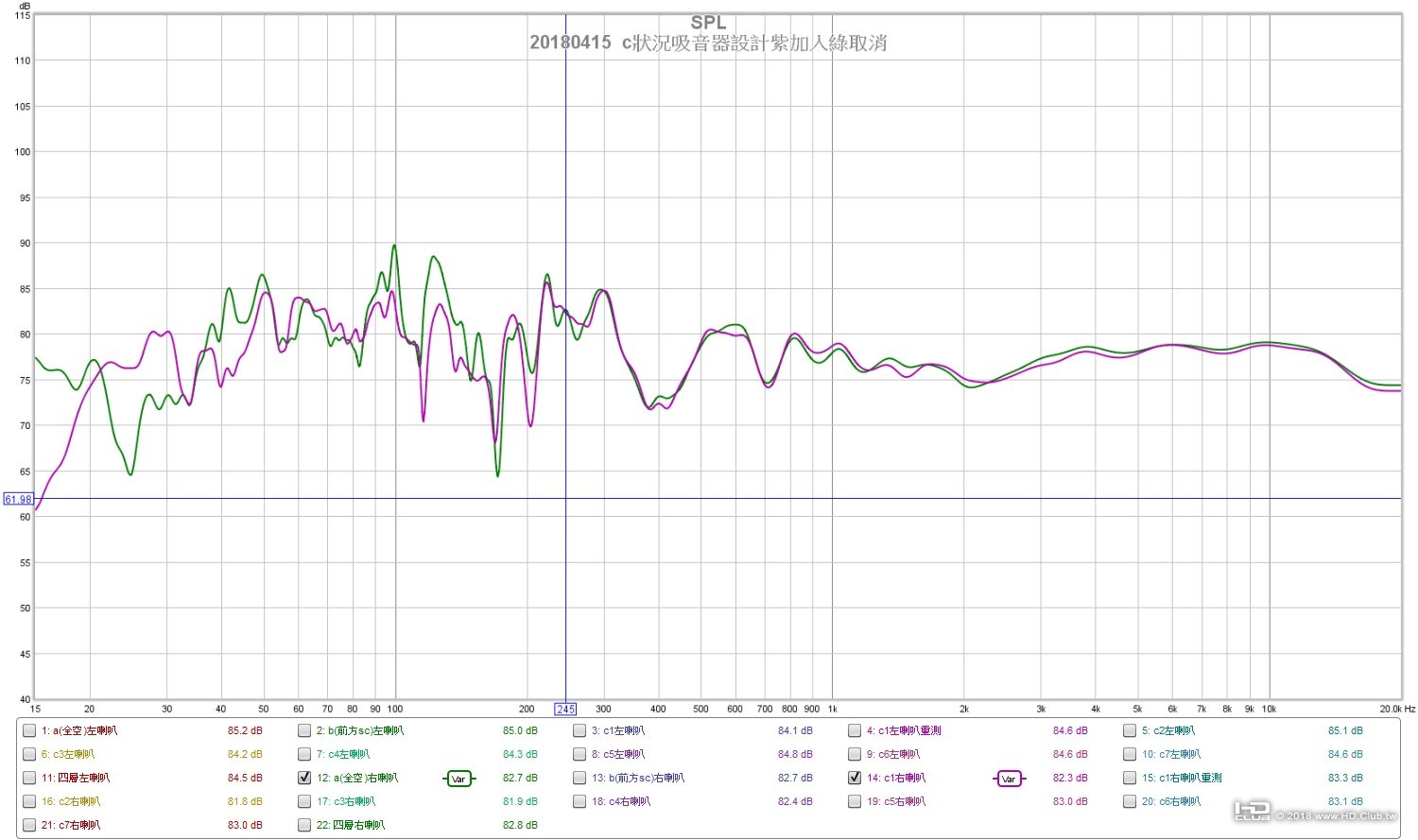Enable trace 11: 四層左喇叭
This screenshot has width=1418, height=840.
click(29, 778)
